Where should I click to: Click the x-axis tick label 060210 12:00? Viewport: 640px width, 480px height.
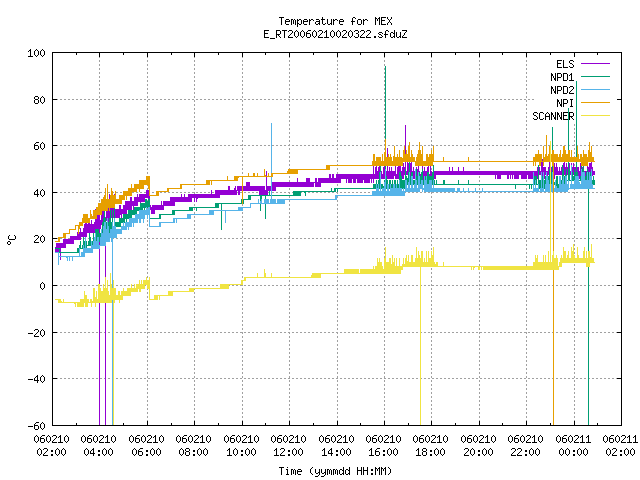(x=289, y=446)
